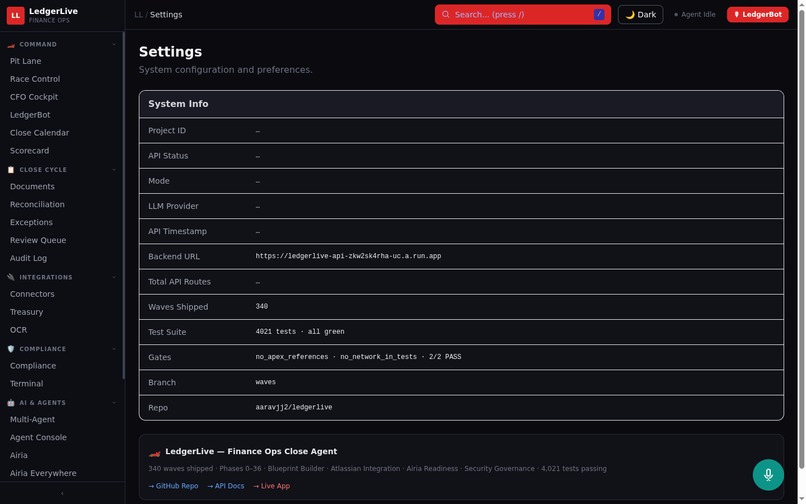Click the search magnifier icon

pyautogui.click(x=446, y=14)
